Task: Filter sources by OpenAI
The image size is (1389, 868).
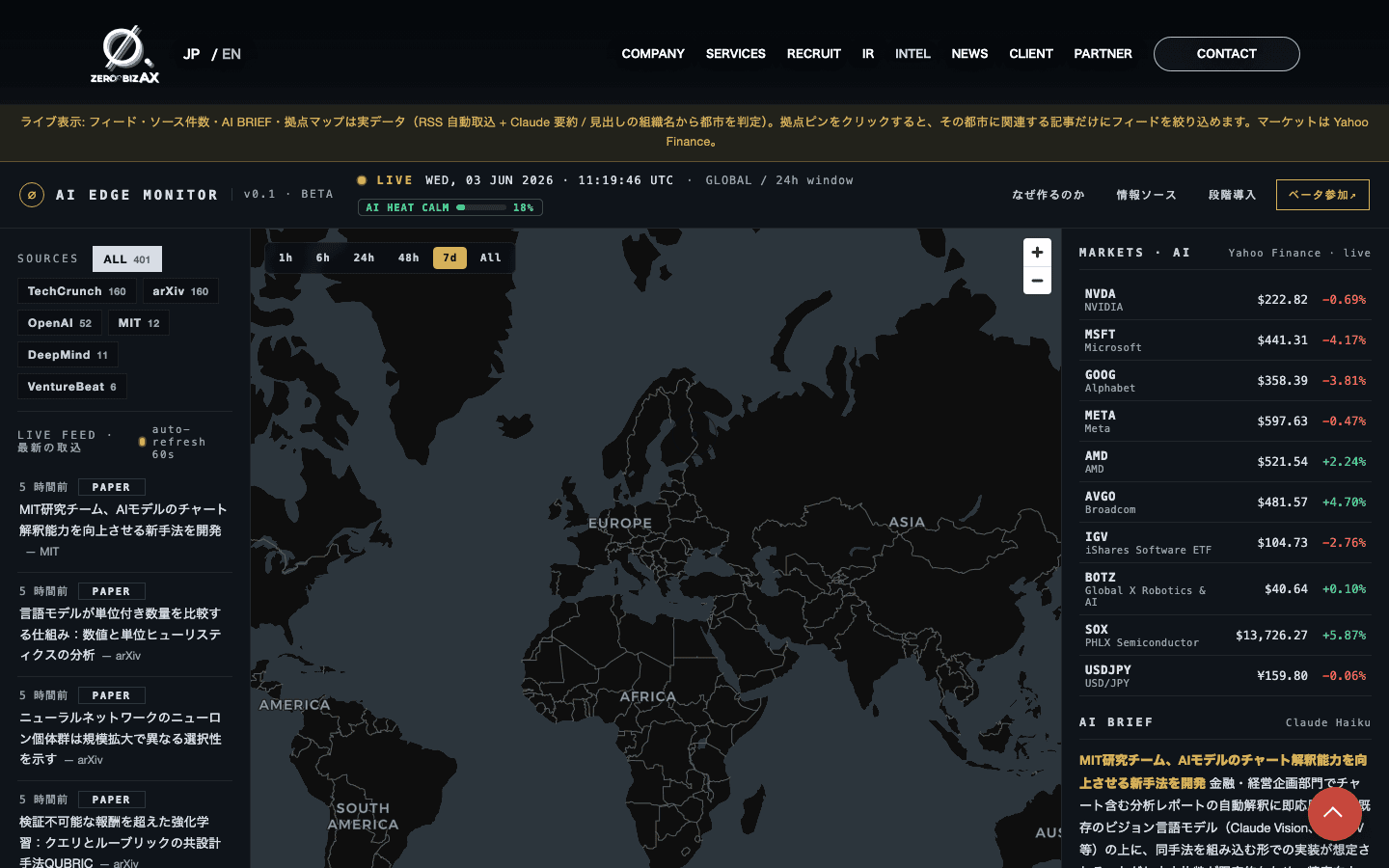Action: coord(60,323)
